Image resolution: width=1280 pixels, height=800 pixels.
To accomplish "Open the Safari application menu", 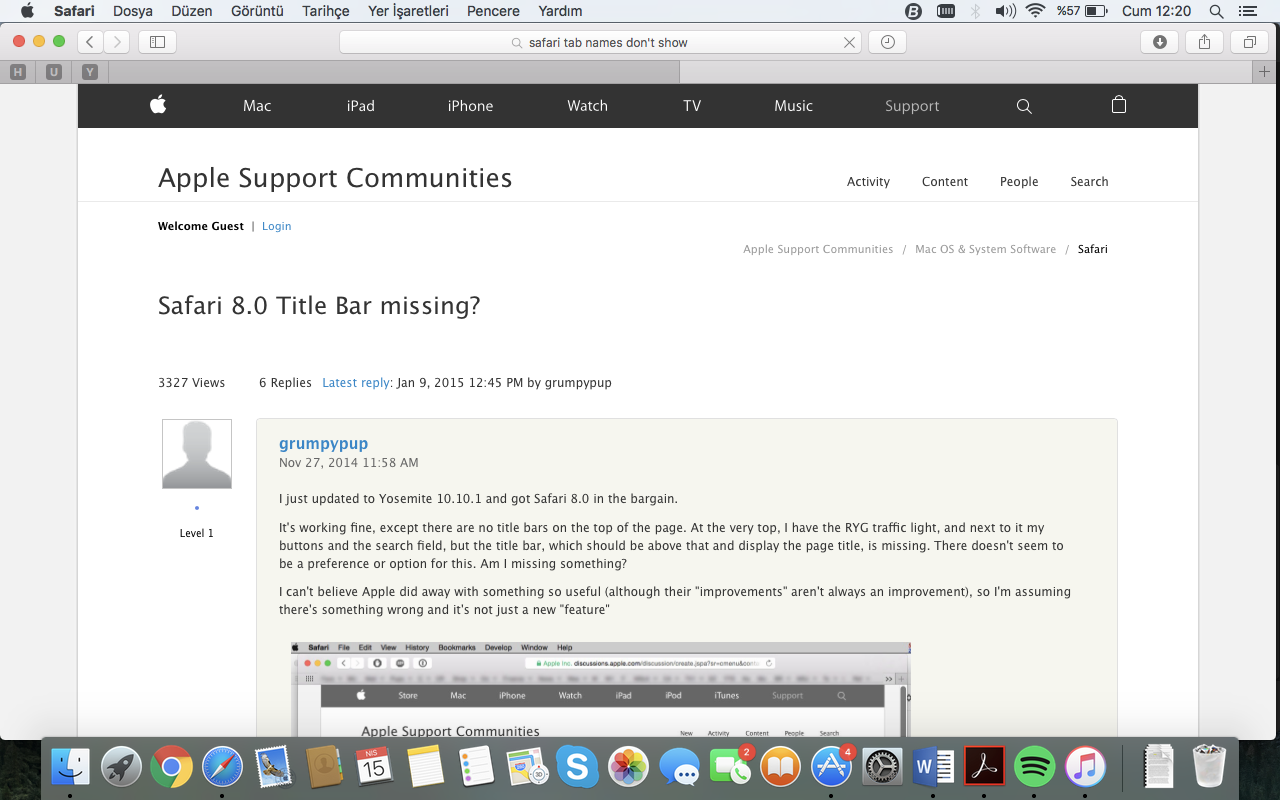I will pyautogui.click(x=74, y=11).
